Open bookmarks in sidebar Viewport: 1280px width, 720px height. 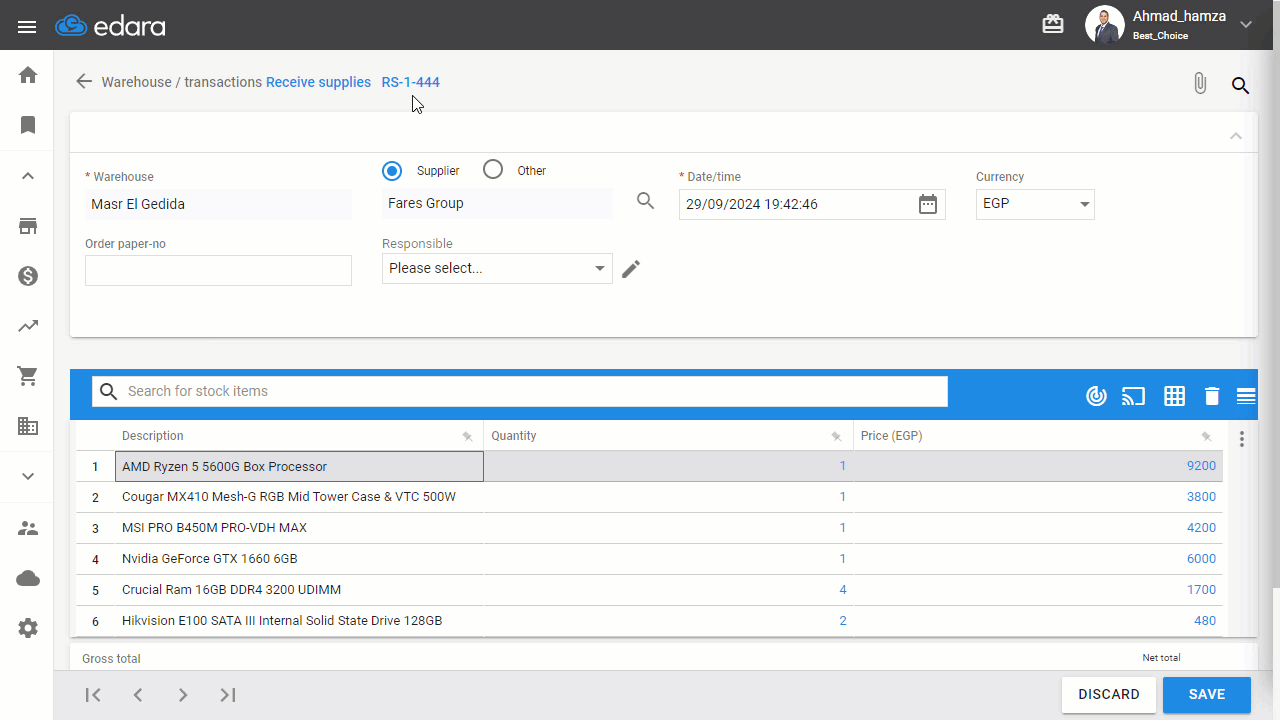[28, 125]
